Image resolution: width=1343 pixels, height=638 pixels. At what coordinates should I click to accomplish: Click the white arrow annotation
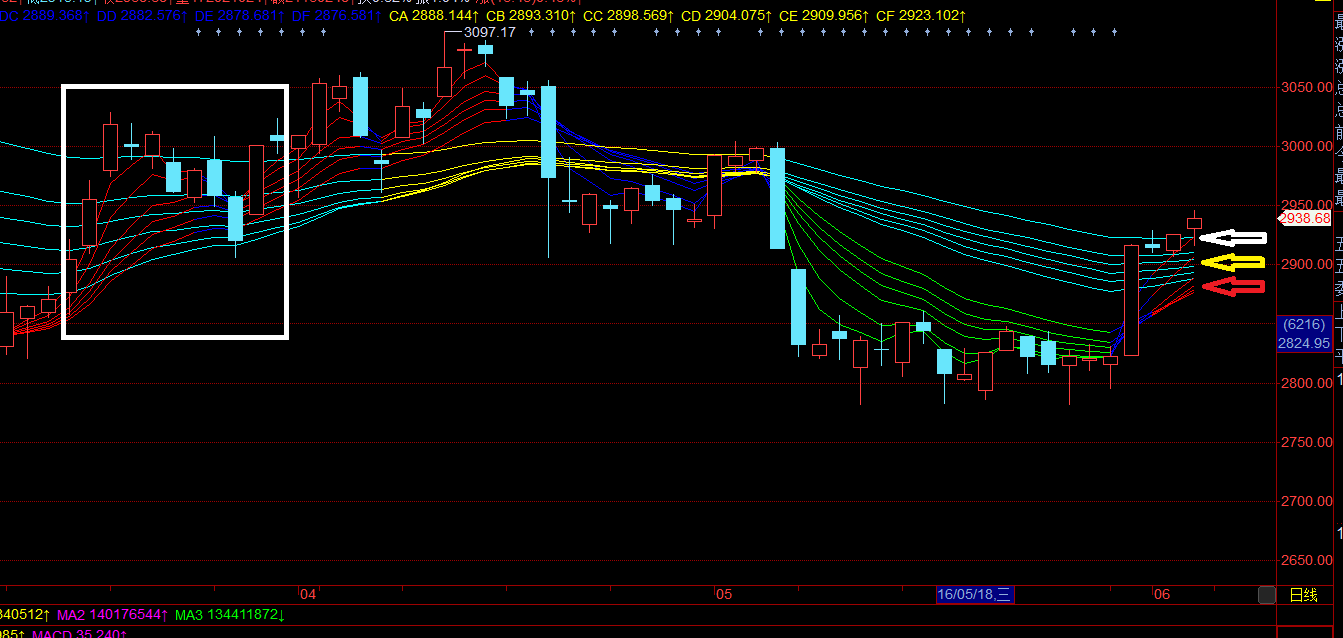1233,238
